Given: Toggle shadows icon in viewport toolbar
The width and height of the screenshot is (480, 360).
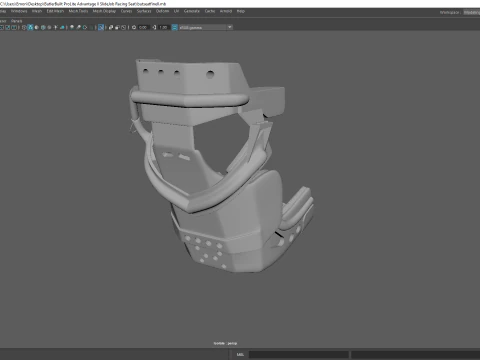Looking at the screenshot, I should pos(62,27).
